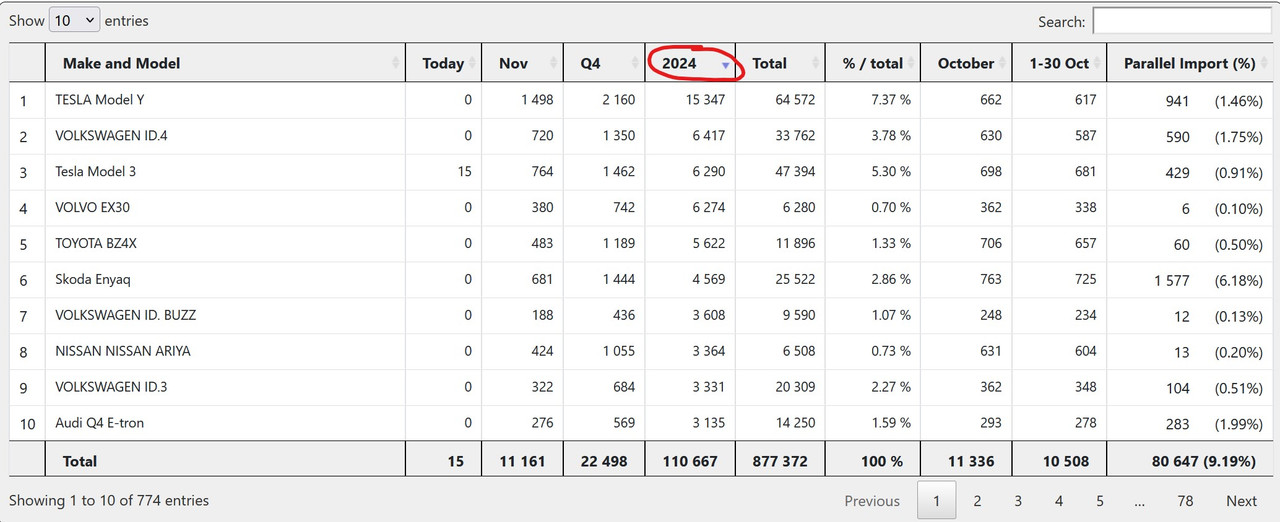Sort by Make and Model column
This screenshot has height=522, width=1280.
click(x=225, y=63)
